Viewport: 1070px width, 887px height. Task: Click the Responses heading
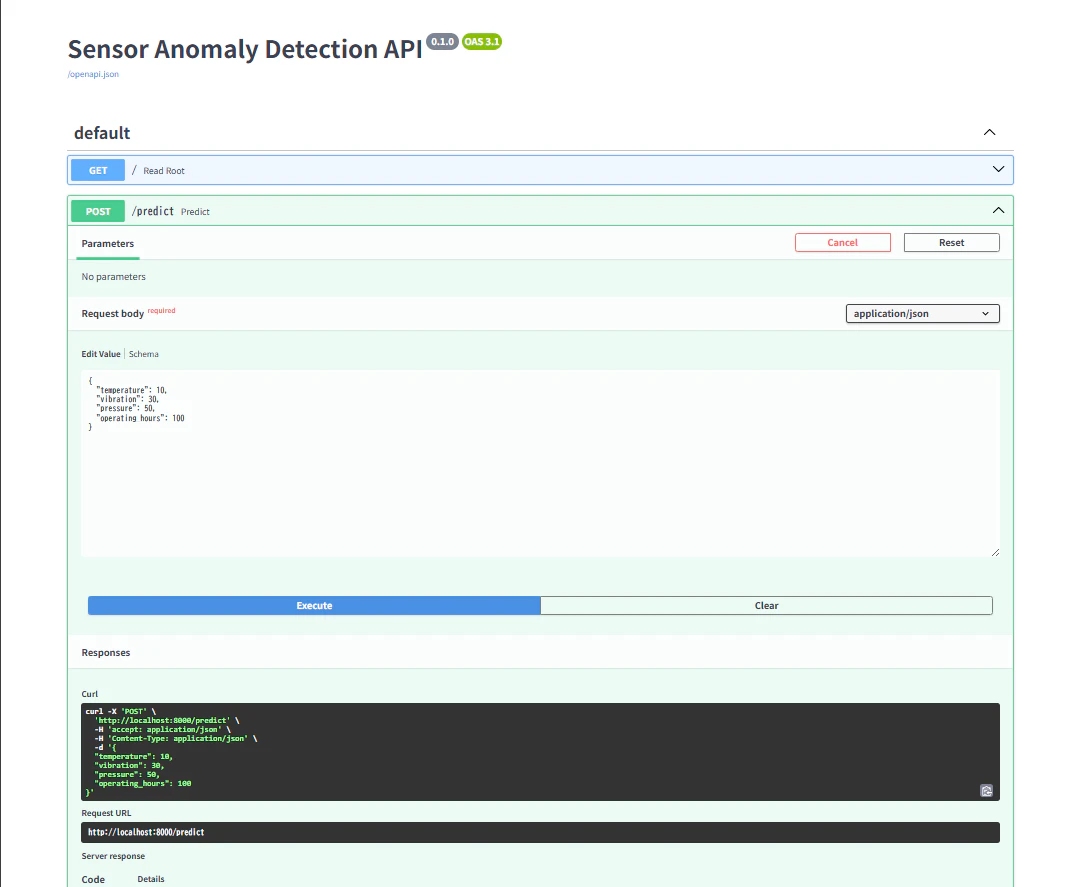click(106, 652)
